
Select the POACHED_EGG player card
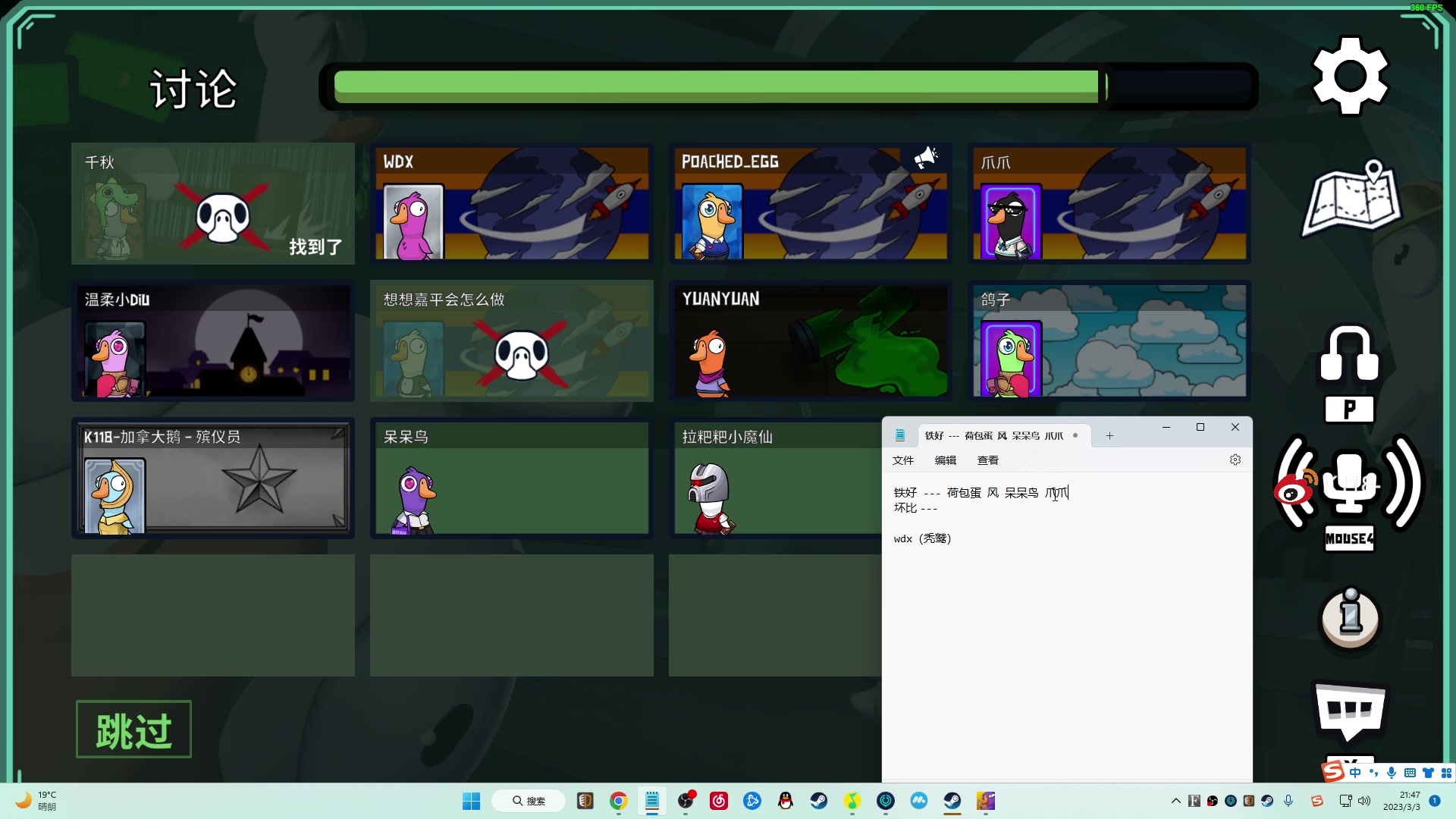coord(810,203)
